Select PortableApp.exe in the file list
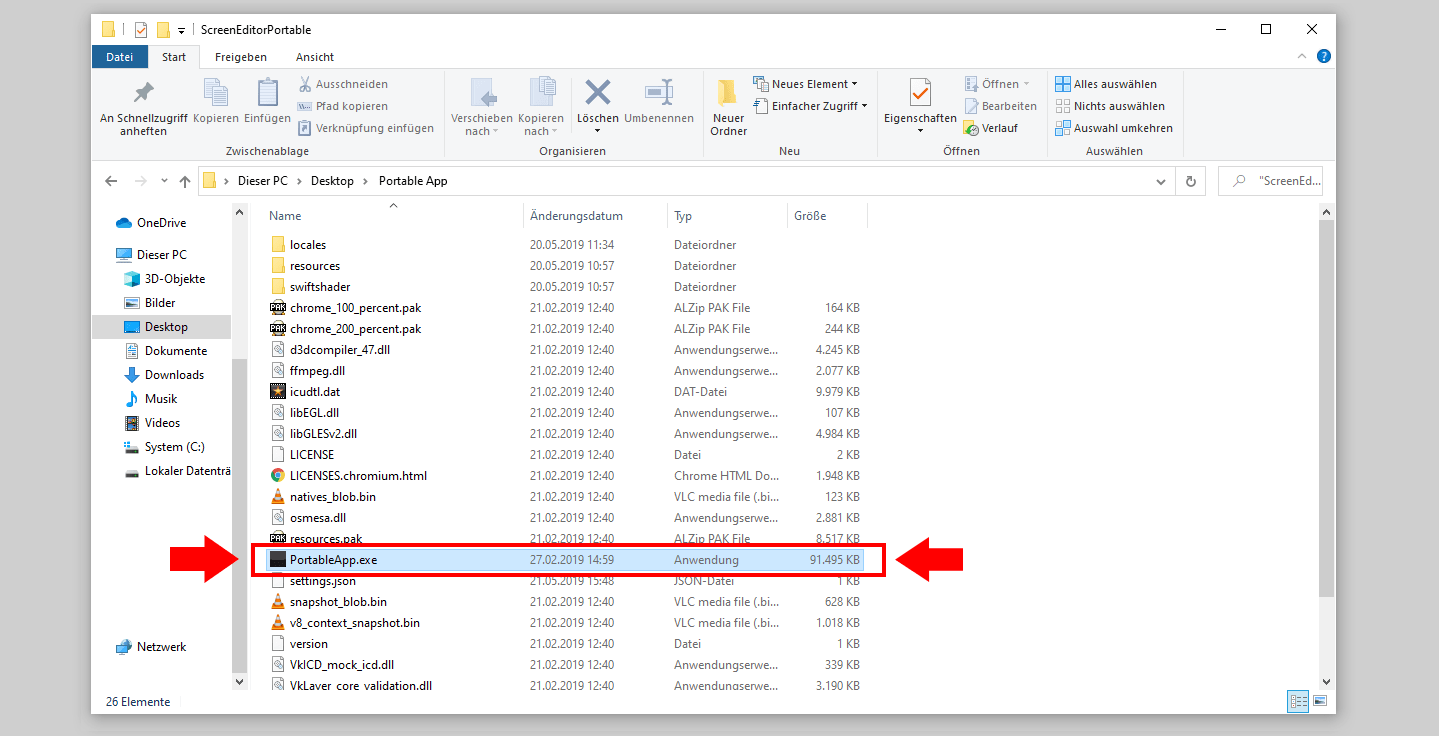Screen dimensions: 1439x736 point(333,560)
